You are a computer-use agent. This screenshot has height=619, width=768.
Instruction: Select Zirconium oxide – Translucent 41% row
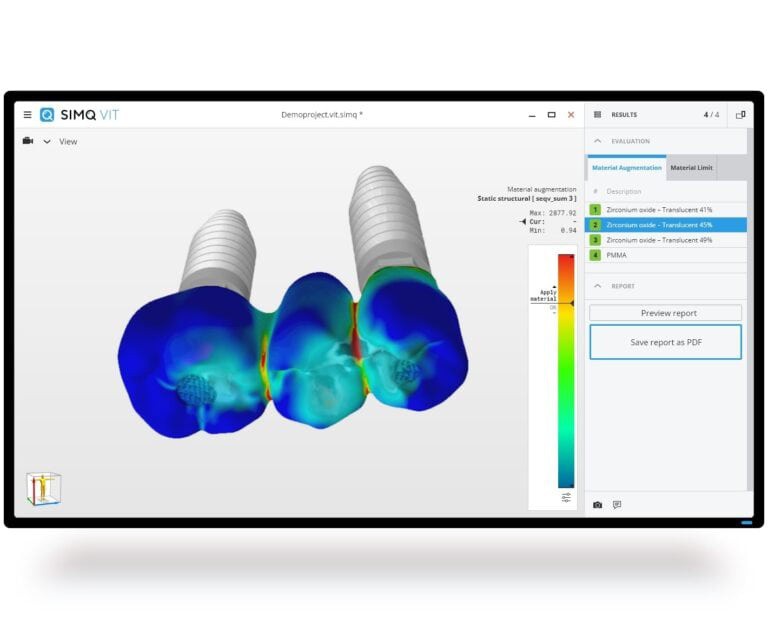point(666,210)
